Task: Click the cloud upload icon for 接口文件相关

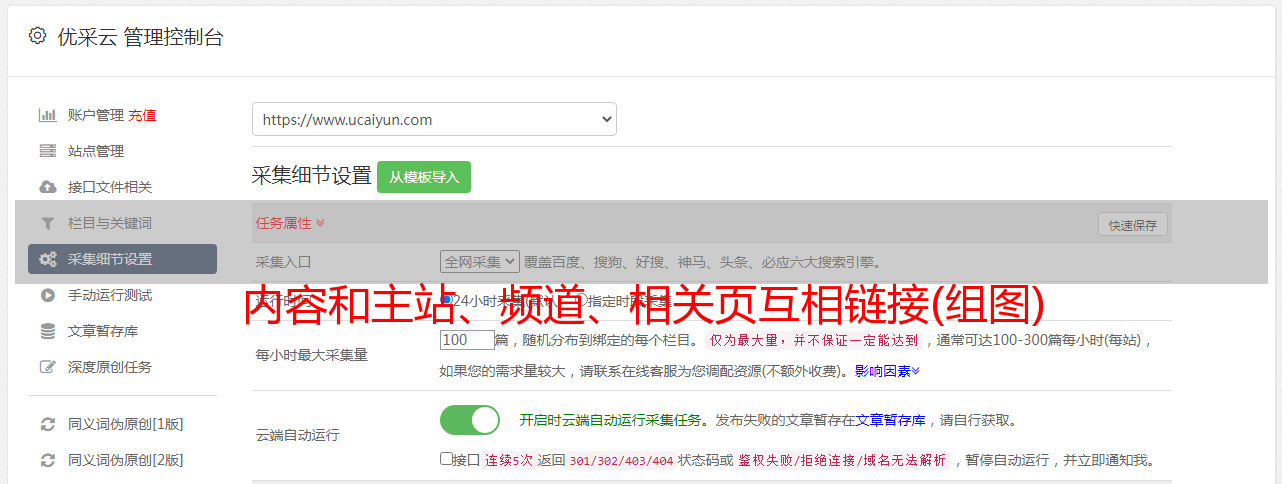Action: [x=47, y=187]
